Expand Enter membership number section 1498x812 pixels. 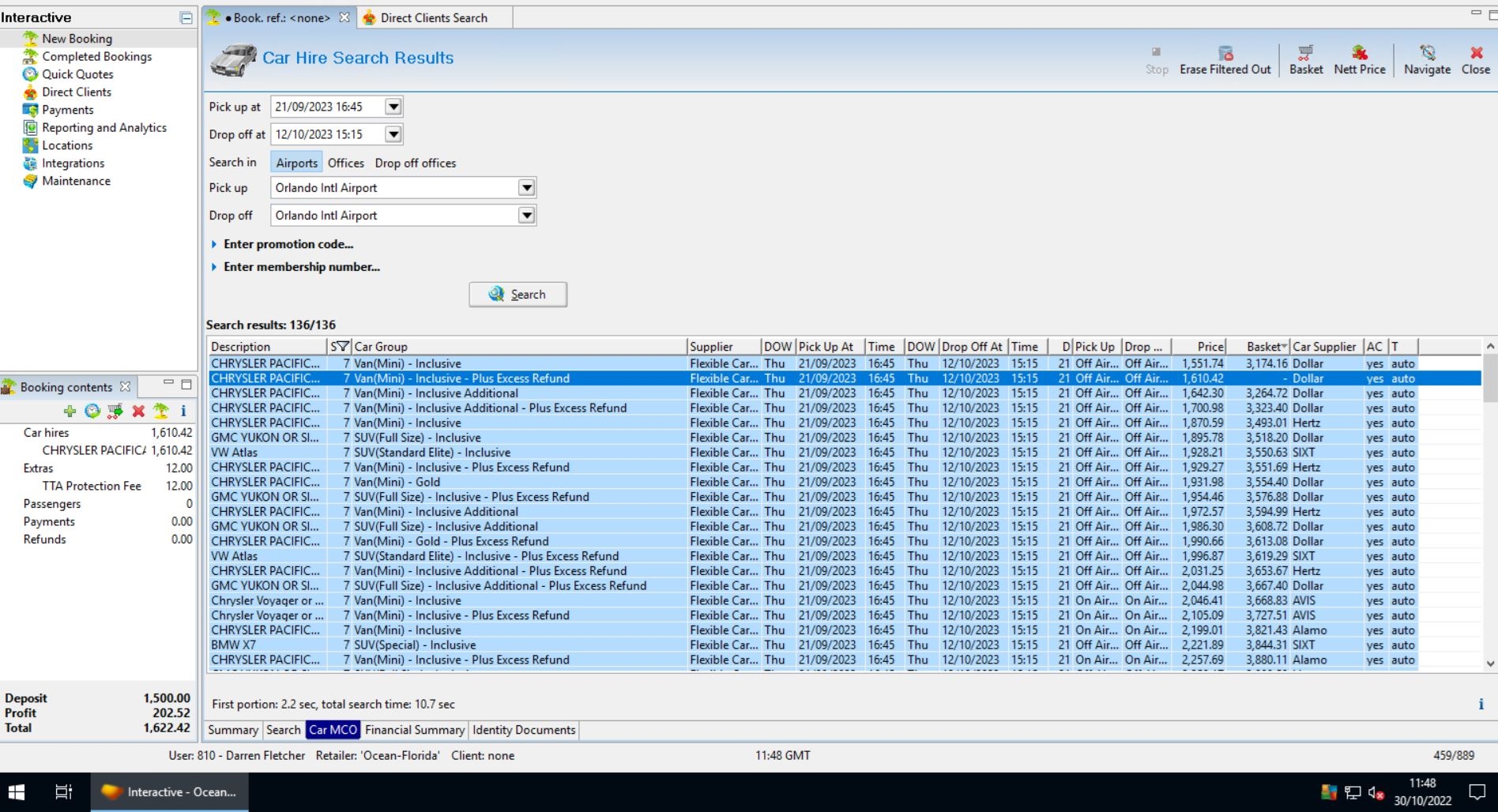click(x=295, y=267)
